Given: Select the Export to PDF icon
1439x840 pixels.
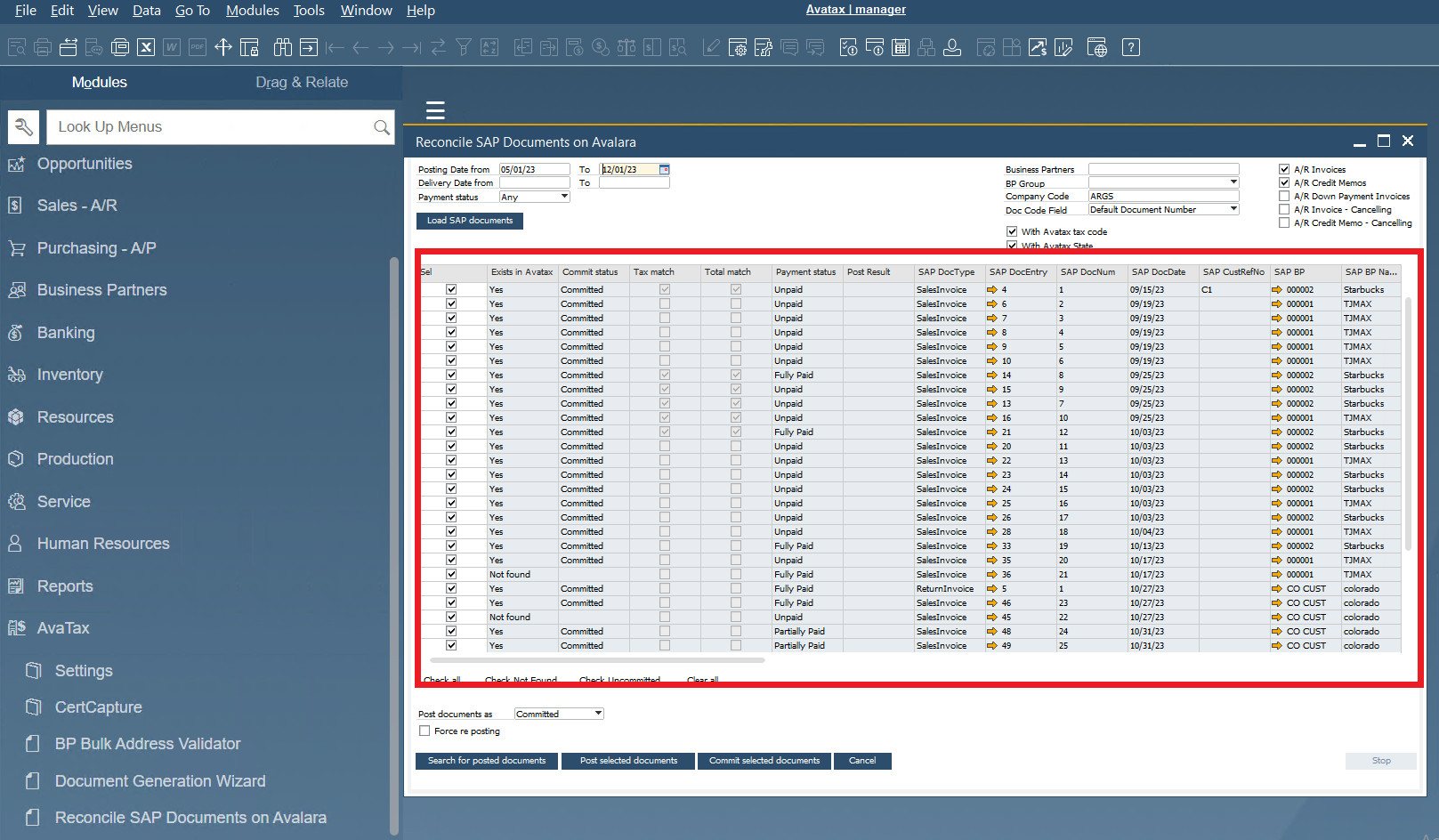Looking at the screenshot, I should point(198,46).
